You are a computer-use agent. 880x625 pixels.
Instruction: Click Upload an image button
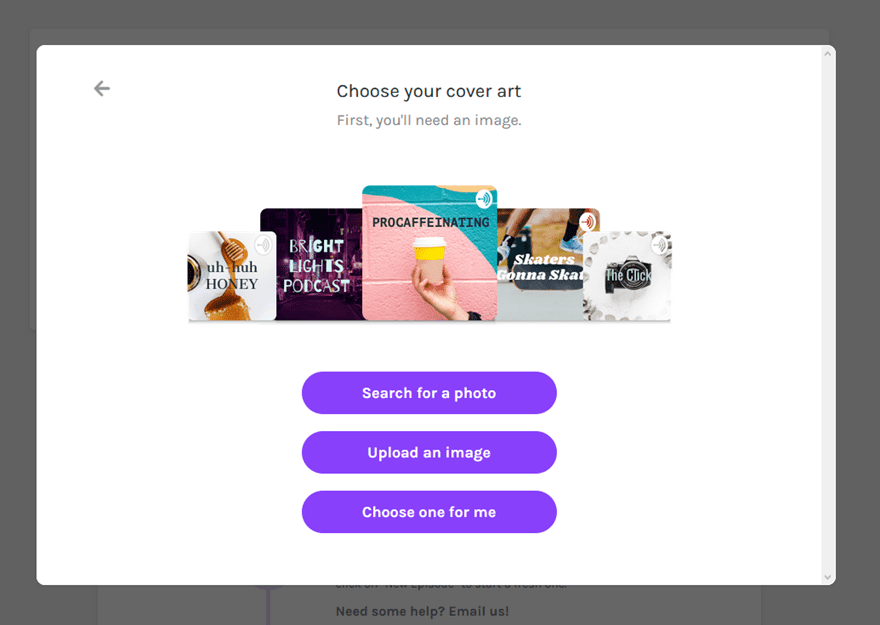pyautogui.click(x=429, y=453)
